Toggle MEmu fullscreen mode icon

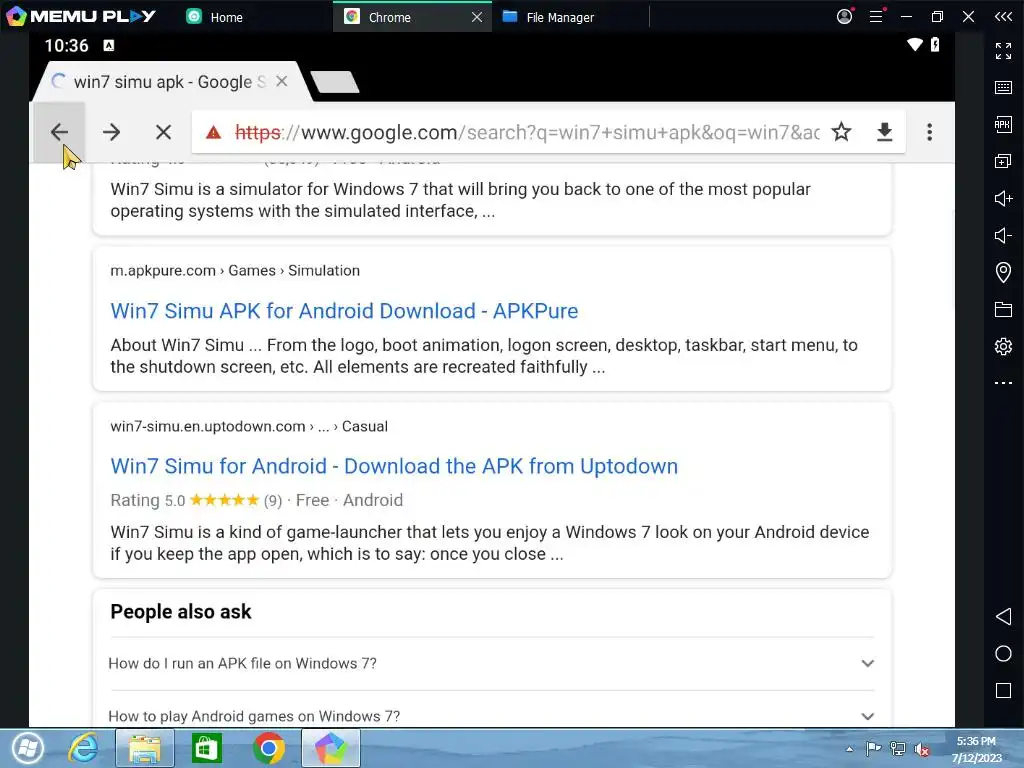pyautogui.click(x=1003, y=50)
